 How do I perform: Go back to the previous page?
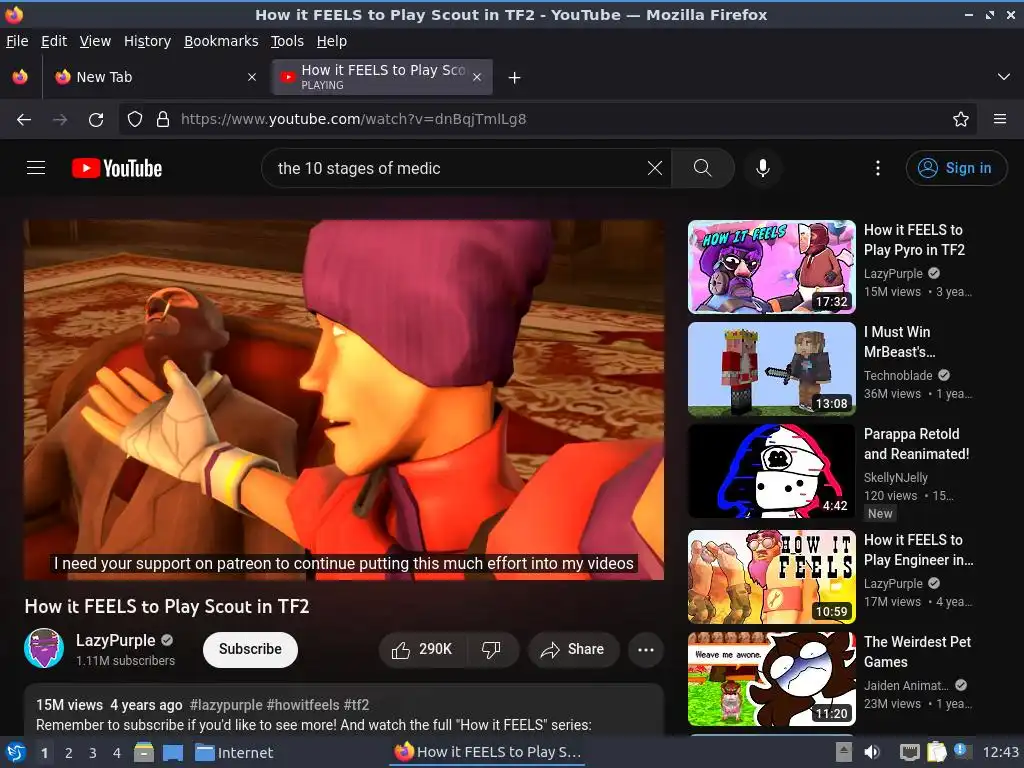pos(24,120)
